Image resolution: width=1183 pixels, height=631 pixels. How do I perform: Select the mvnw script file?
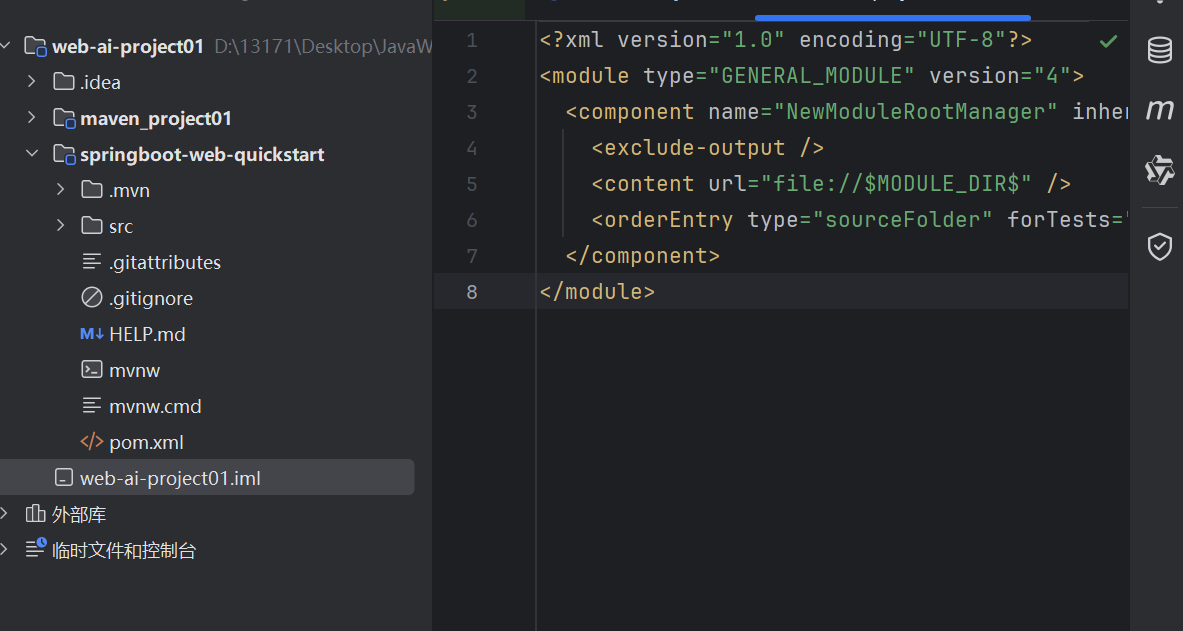tap(134, 371)
